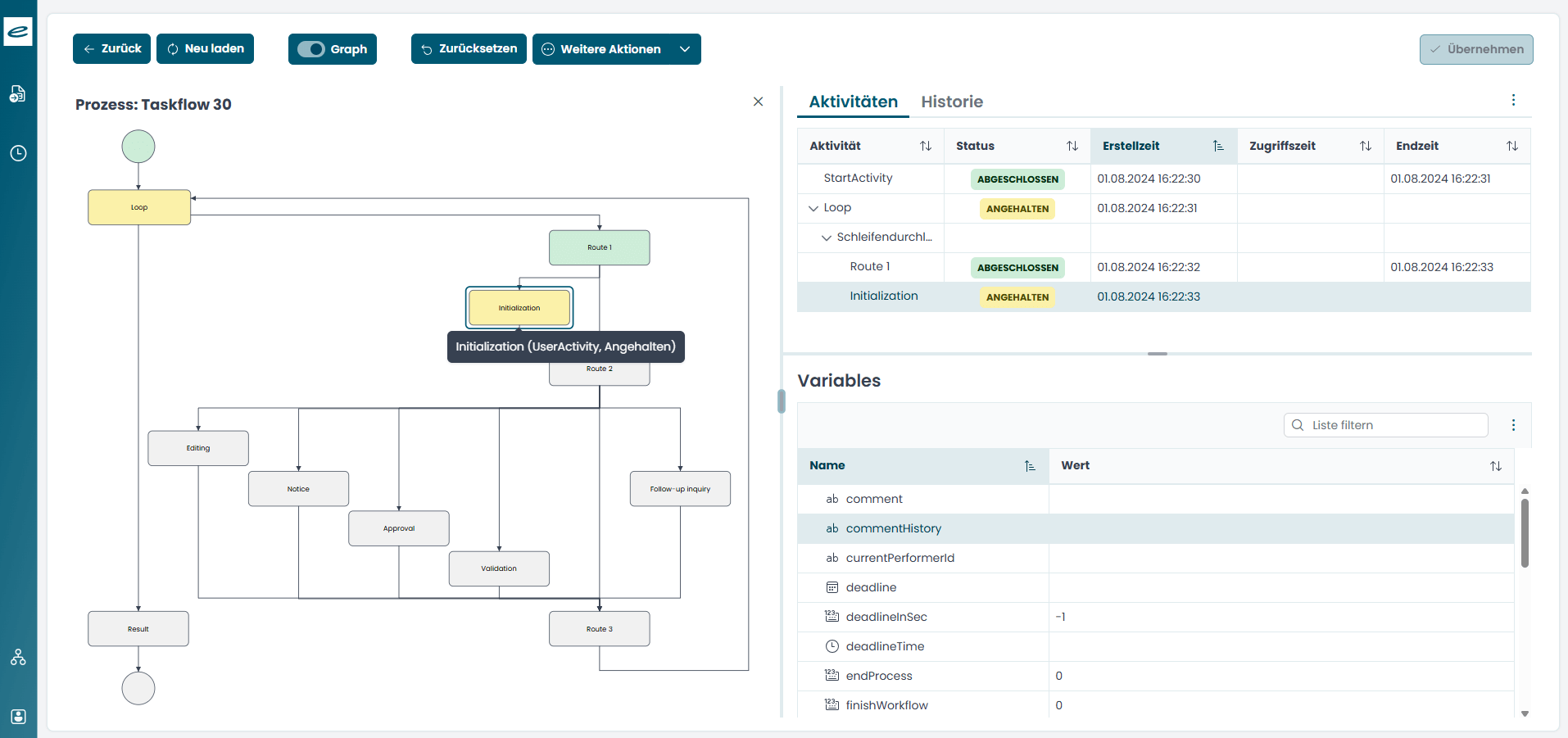Switch to the Historie tab
The height and width of the screenshot is (738, 1568).
point(952,102)
